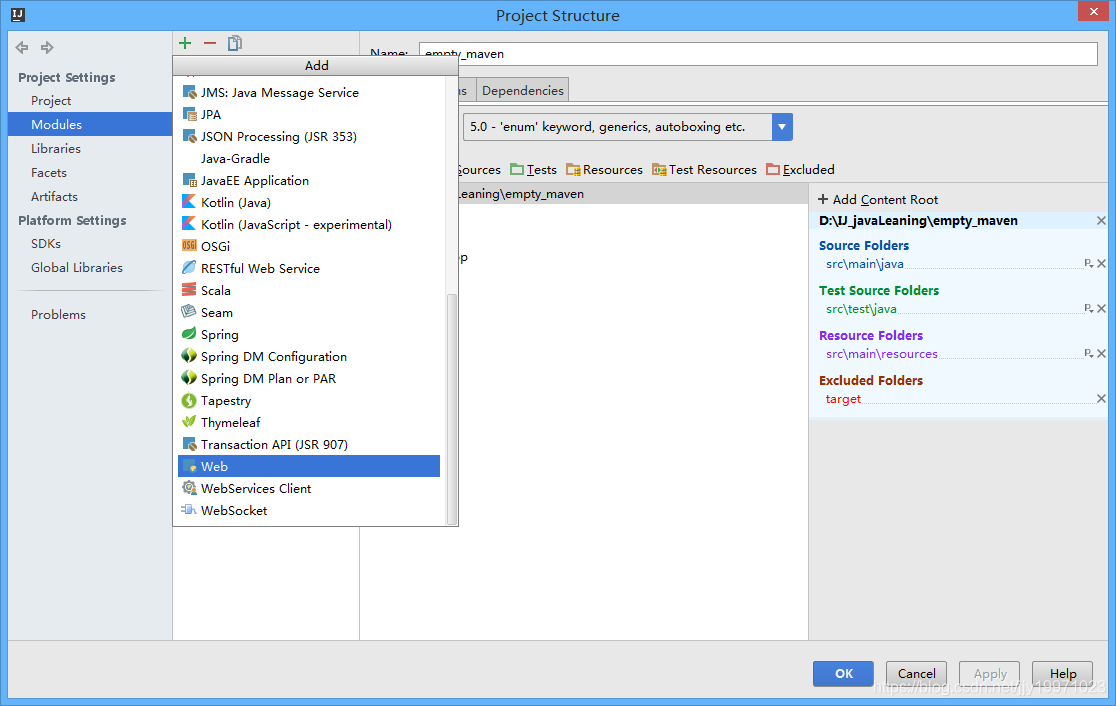1116x706 pixels.
Task: Click src\main\java source folder path
Action: coord(865,264)
